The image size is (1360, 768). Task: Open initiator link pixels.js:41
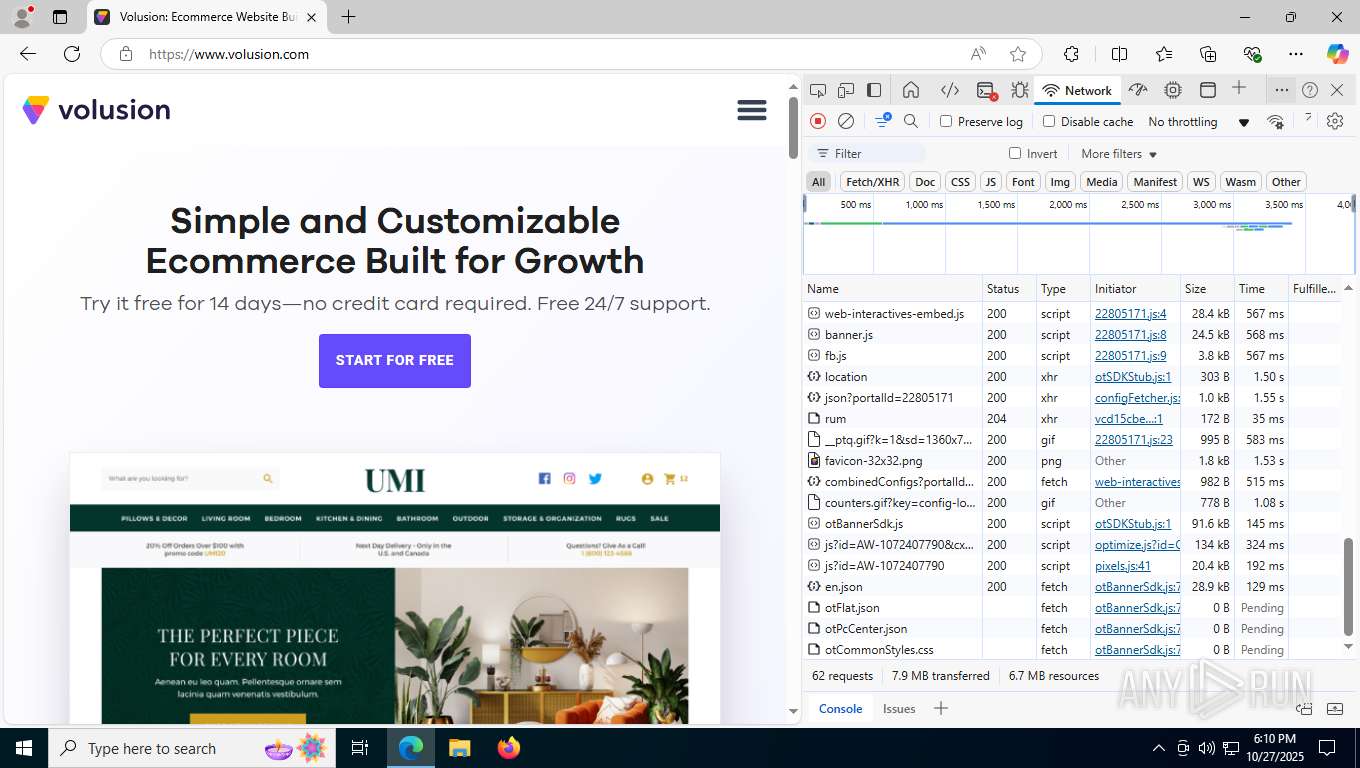(x=1123, y=566)
